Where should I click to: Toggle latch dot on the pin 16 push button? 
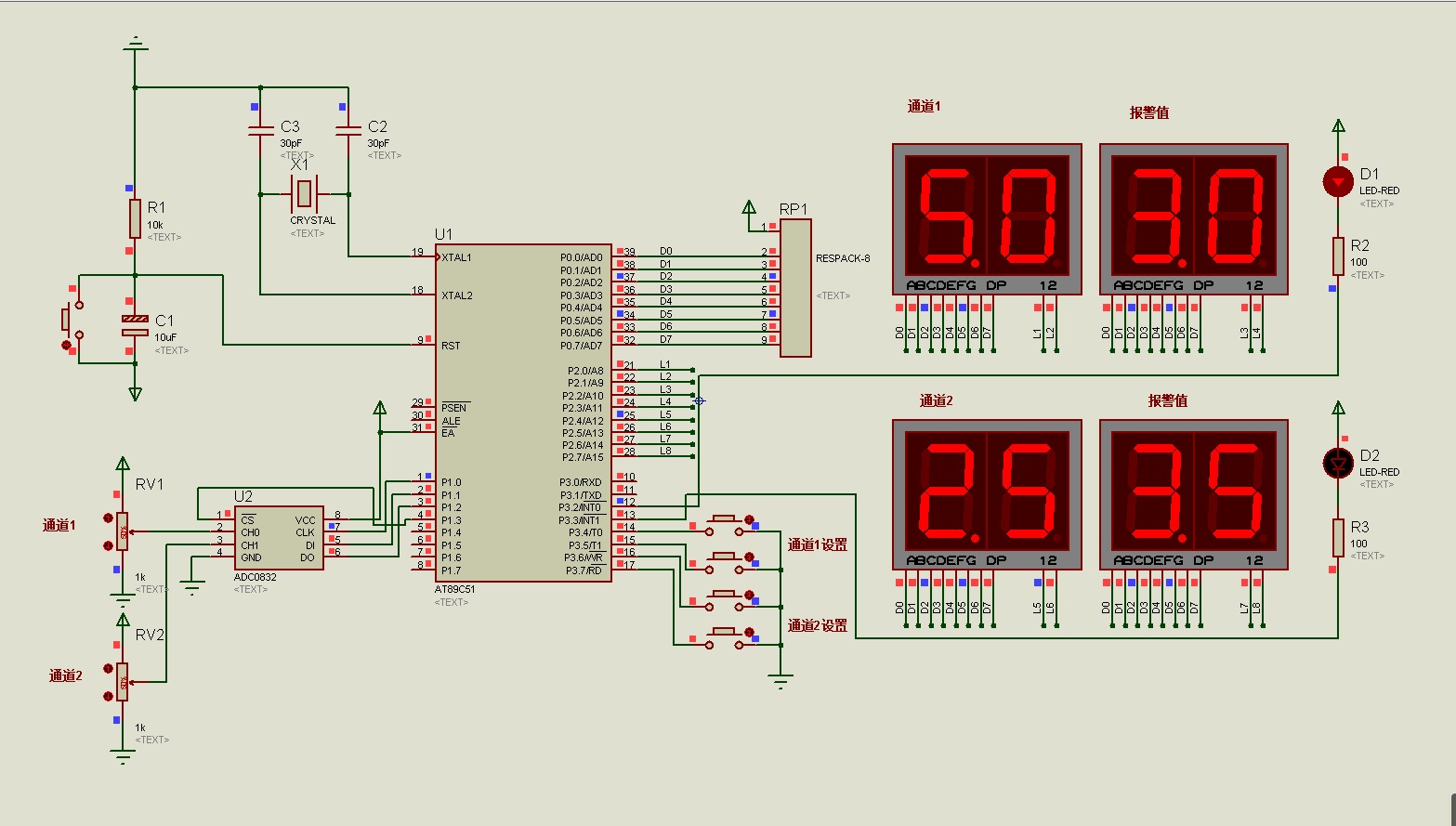(x=749, y=595)
